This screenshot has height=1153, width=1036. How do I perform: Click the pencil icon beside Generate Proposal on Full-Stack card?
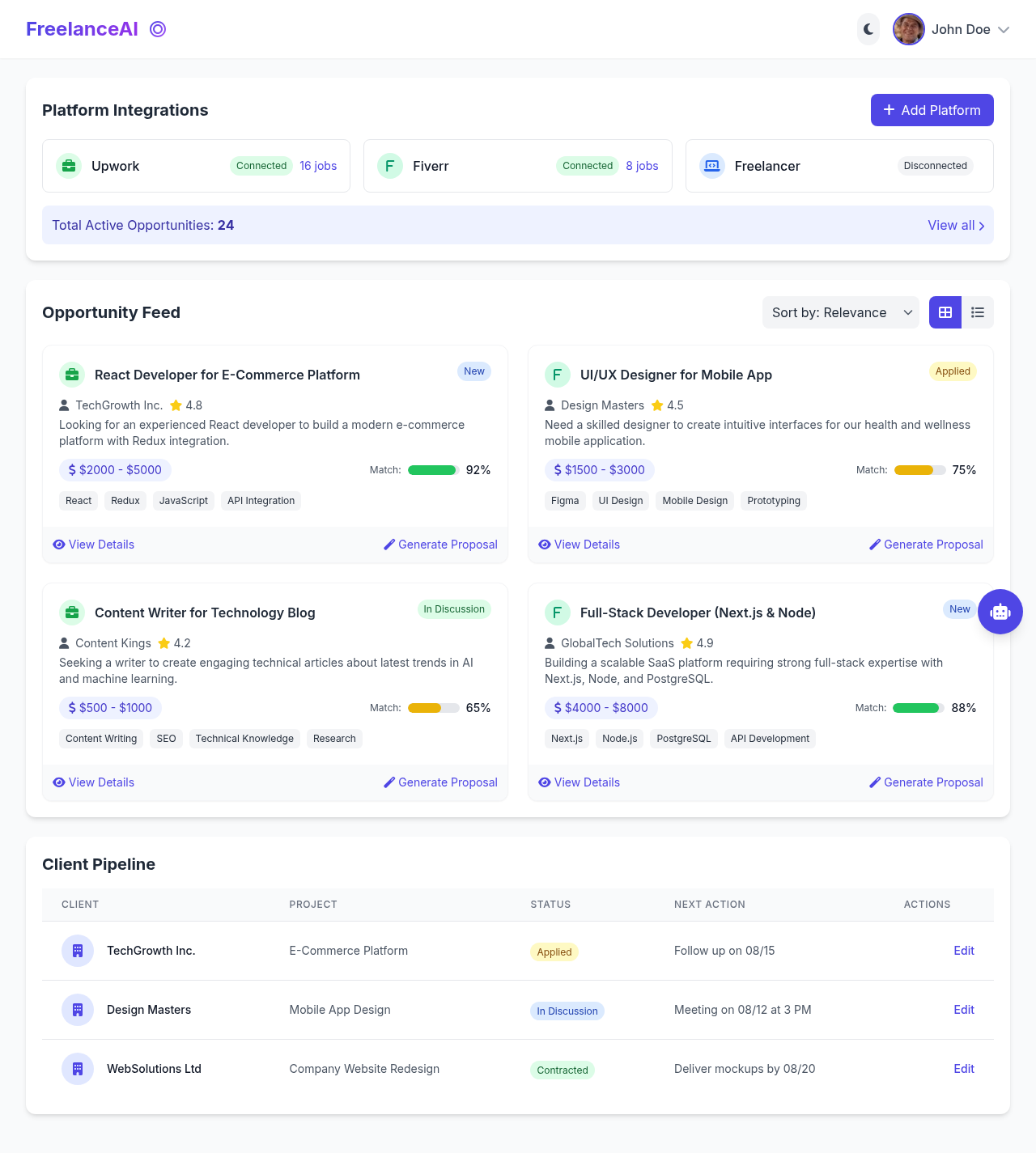point(875,782)
